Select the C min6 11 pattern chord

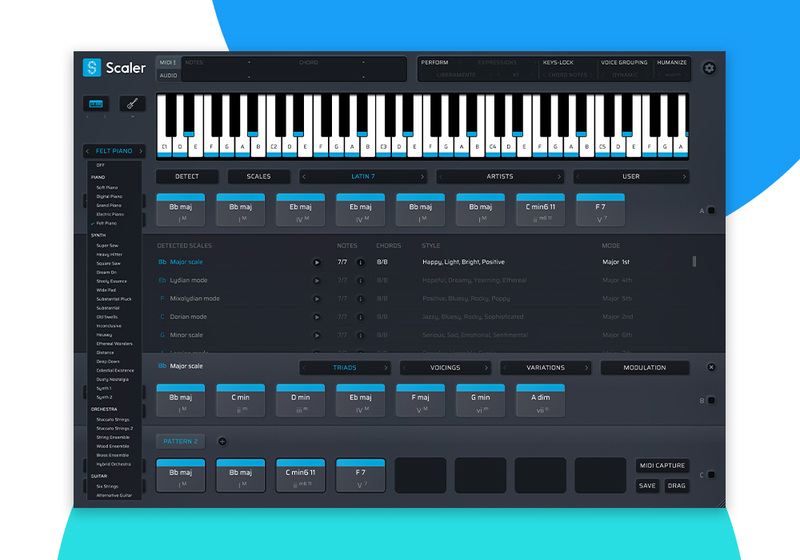[x=301, y=475]
